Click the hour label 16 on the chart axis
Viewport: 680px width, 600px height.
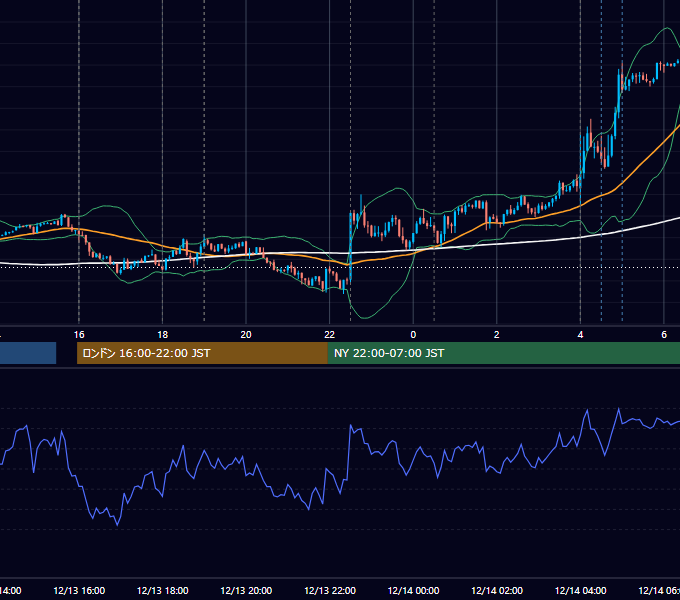[79, 335]
